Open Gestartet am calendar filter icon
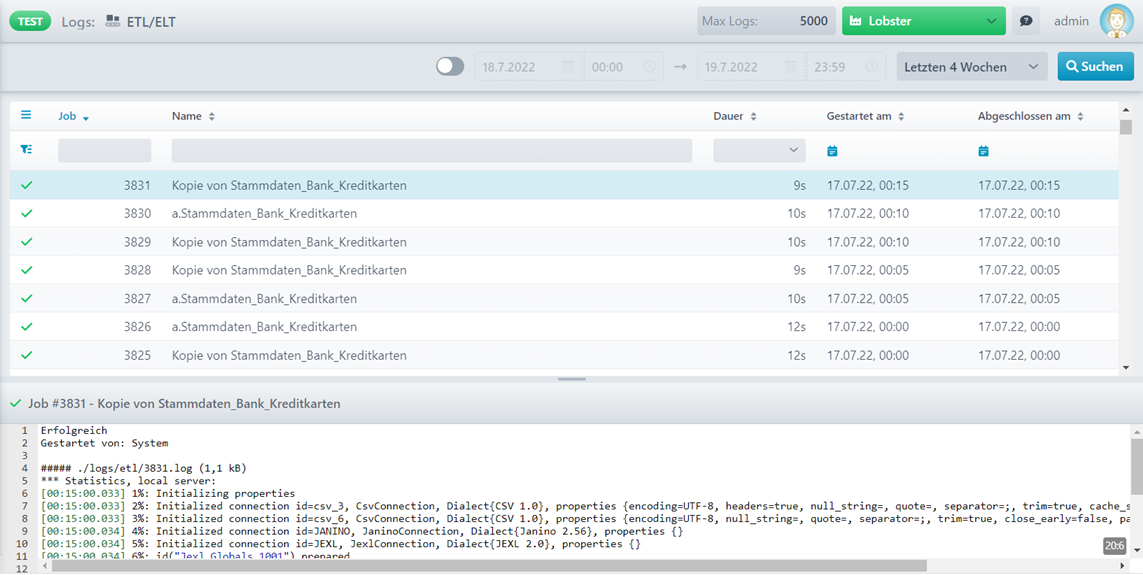Image resolution: width=1143 pixels, height=575 pixels. click(832, 151)
